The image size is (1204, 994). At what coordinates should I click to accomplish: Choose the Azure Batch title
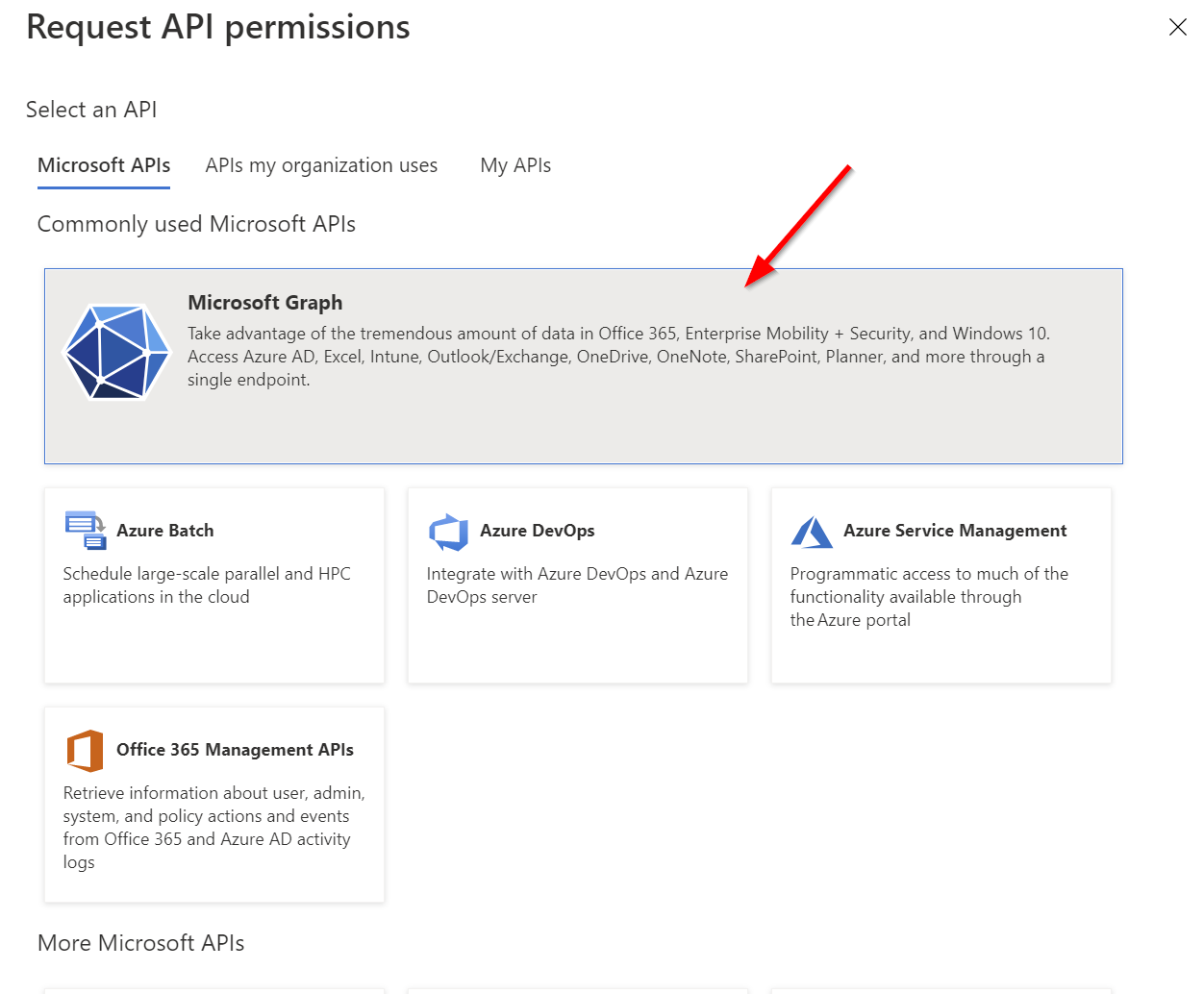pos(165,531)
